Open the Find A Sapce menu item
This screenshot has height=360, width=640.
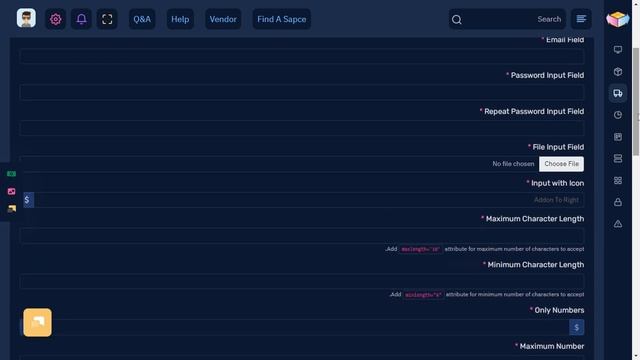282,19
